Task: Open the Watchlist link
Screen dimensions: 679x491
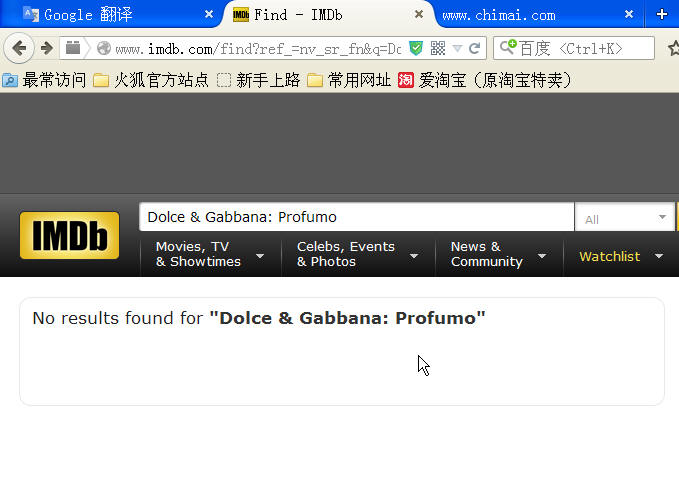Action: click(609, 256)
